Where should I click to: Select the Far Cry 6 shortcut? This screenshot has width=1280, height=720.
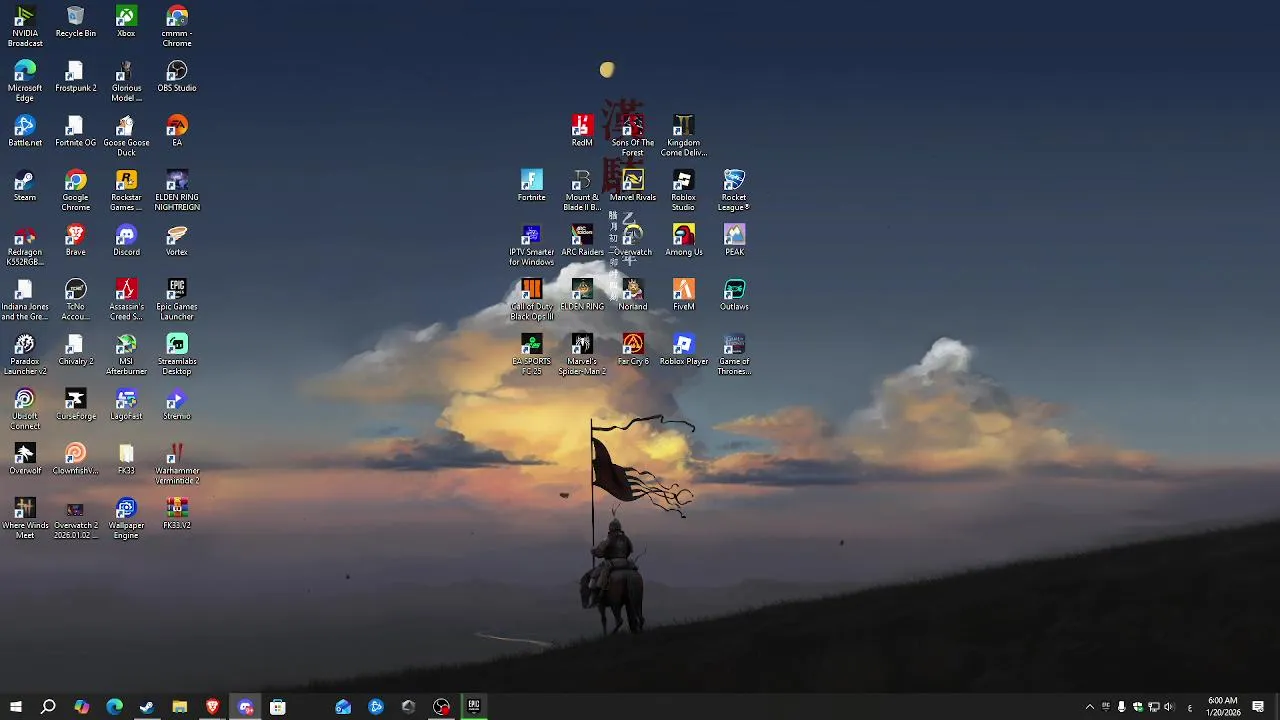coord(633,351)
